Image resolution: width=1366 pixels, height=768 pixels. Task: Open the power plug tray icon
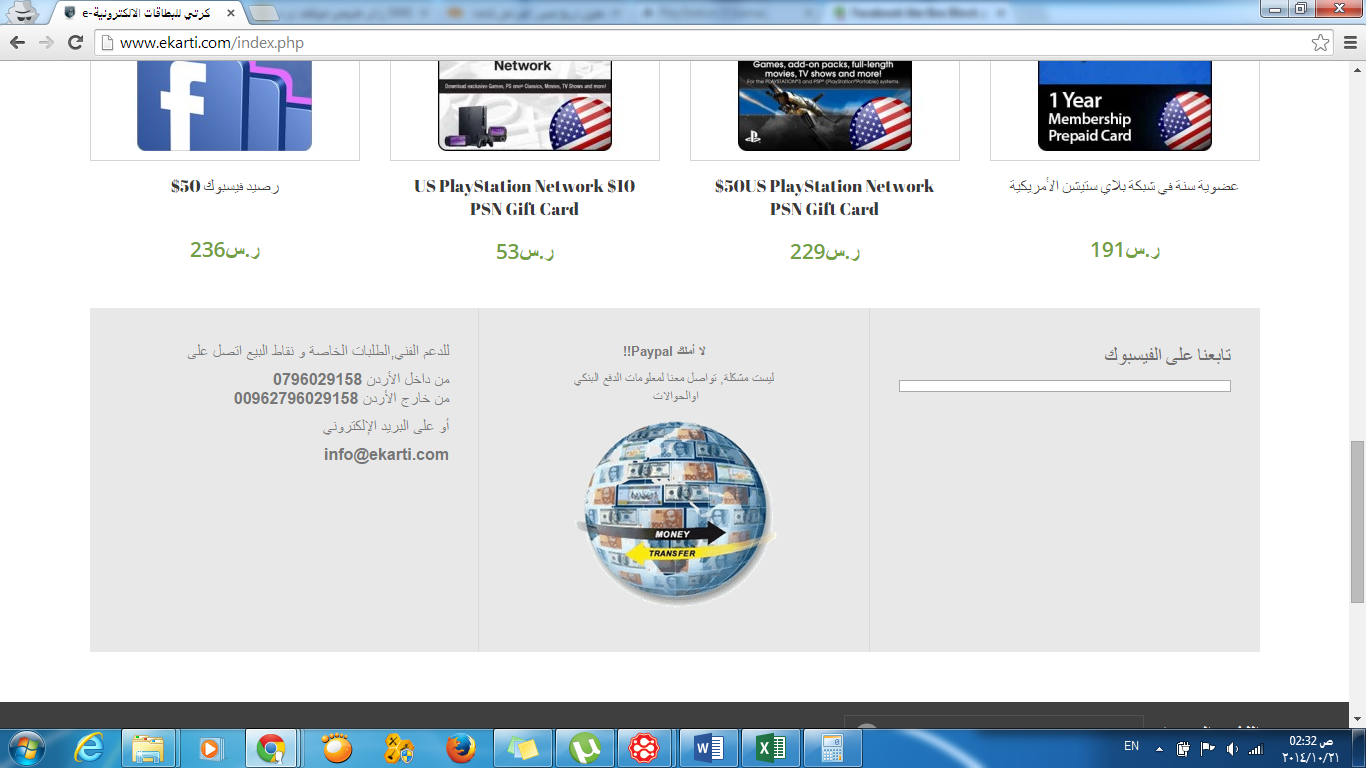(x=1183, y=748)
